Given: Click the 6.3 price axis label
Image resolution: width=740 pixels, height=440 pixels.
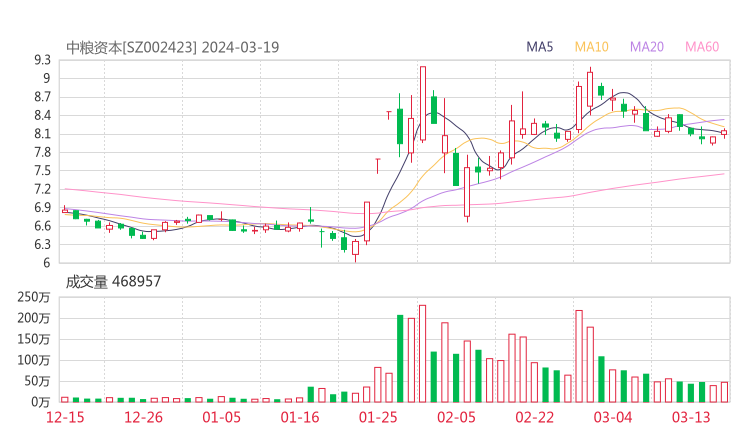Looking at the screenshot, I should tap(42, 245).
